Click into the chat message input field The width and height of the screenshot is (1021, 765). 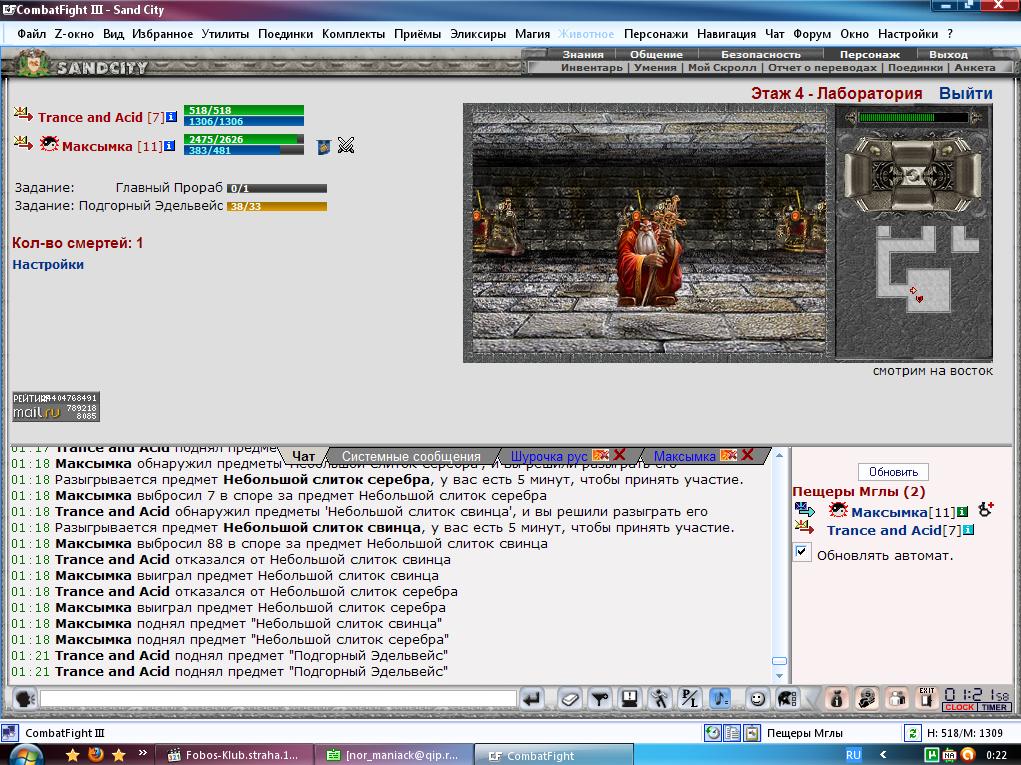tap(278, 699)
